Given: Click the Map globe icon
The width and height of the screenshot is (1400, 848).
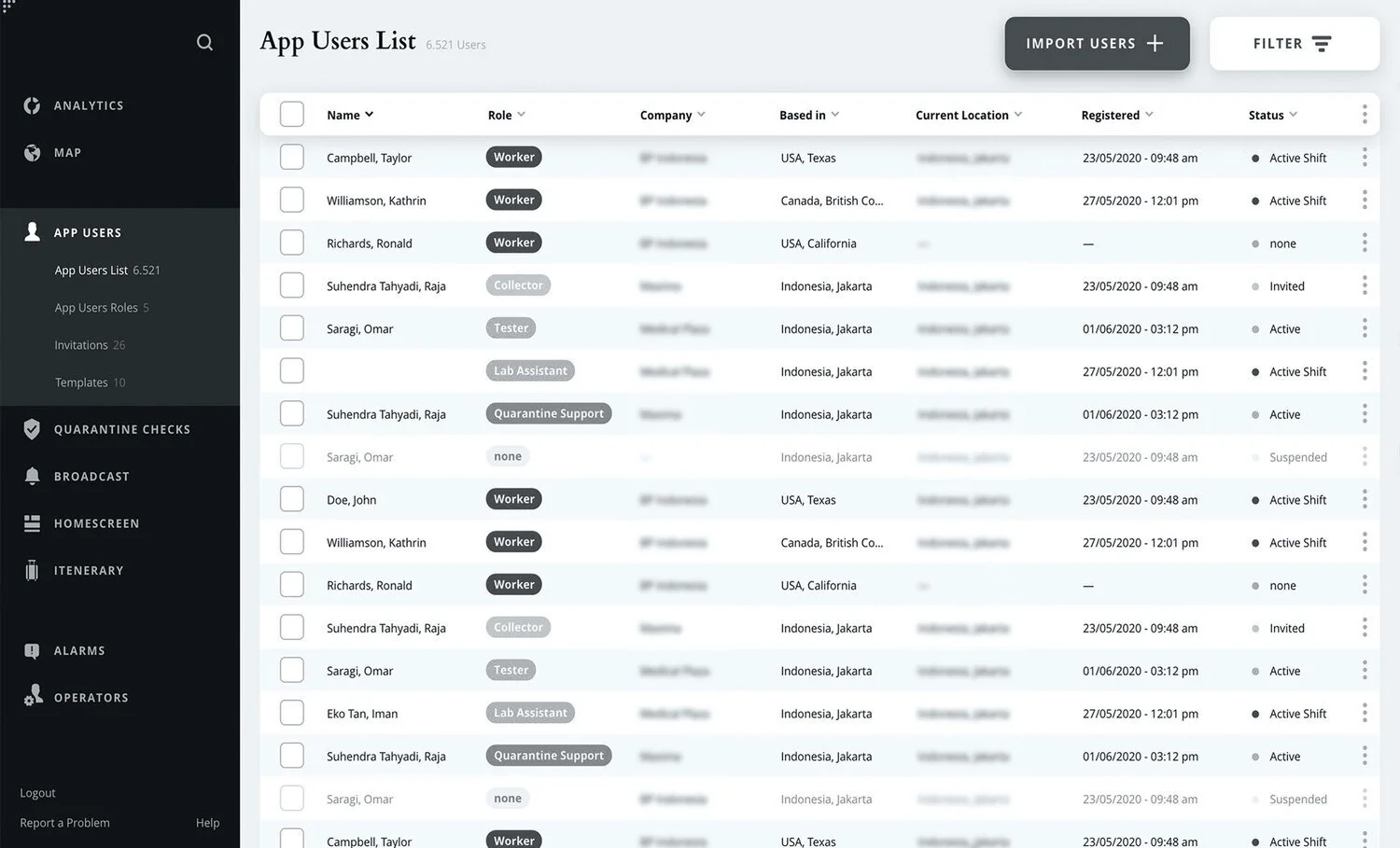Looking at the screenshot, I should pos(32,152).
